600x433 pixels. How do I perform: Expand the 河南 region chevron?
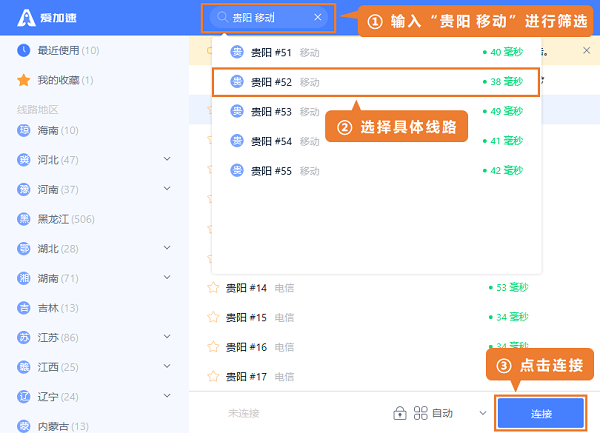pyautogui.click(x=167, y=188)
